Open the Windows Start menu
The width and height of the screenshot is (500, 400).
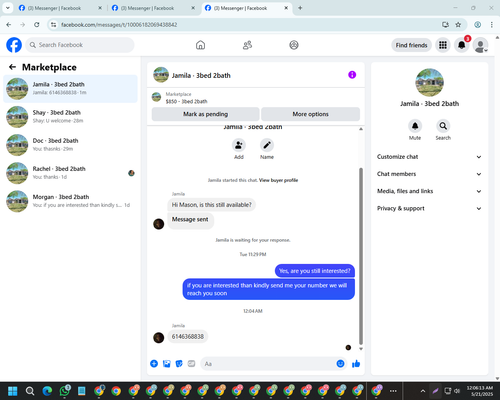point(13,391)
